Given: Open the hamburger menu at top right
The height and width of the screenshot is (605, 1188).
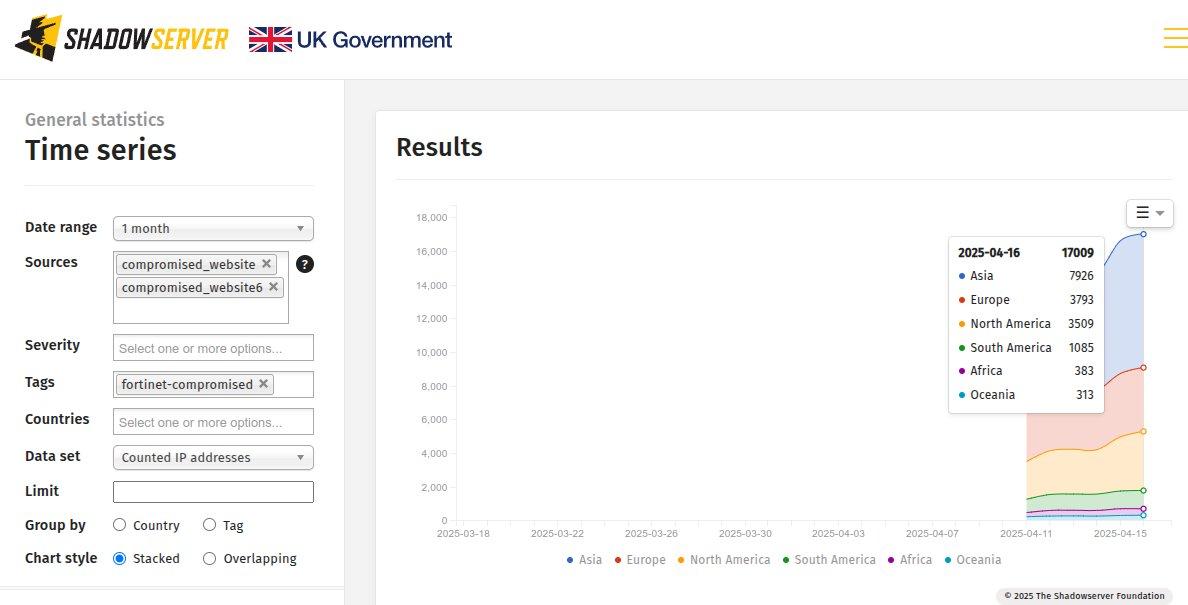Looking at the screenshot, I should 1175,38.
